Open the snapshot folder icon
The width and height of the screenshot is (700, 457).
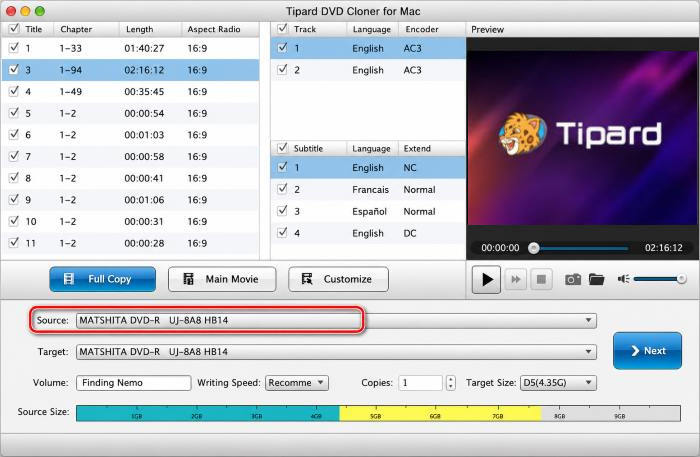596,280
